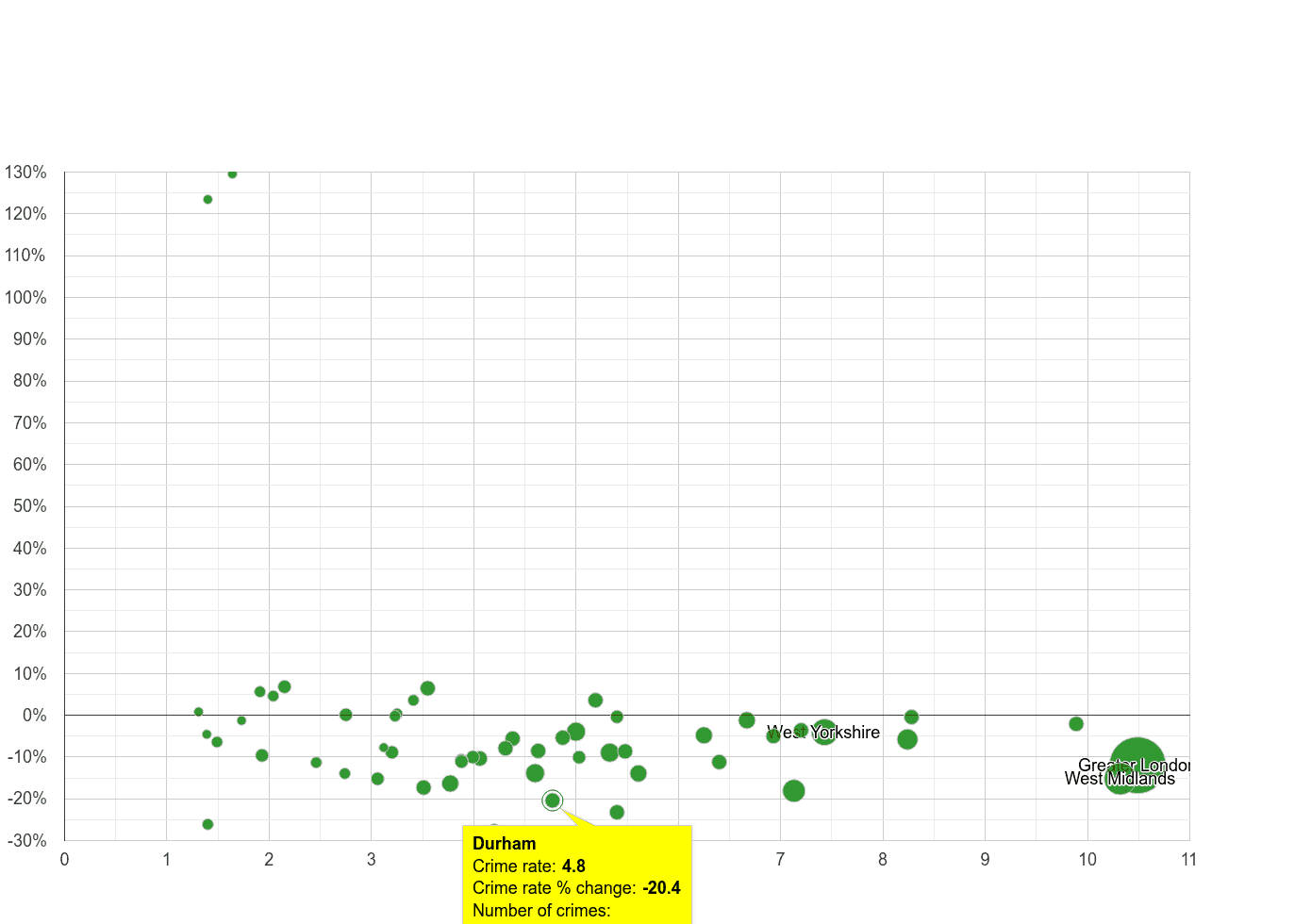Click the -30% y-axis label
This screenshot has height=924, width=1311.
tap(25, 841)
